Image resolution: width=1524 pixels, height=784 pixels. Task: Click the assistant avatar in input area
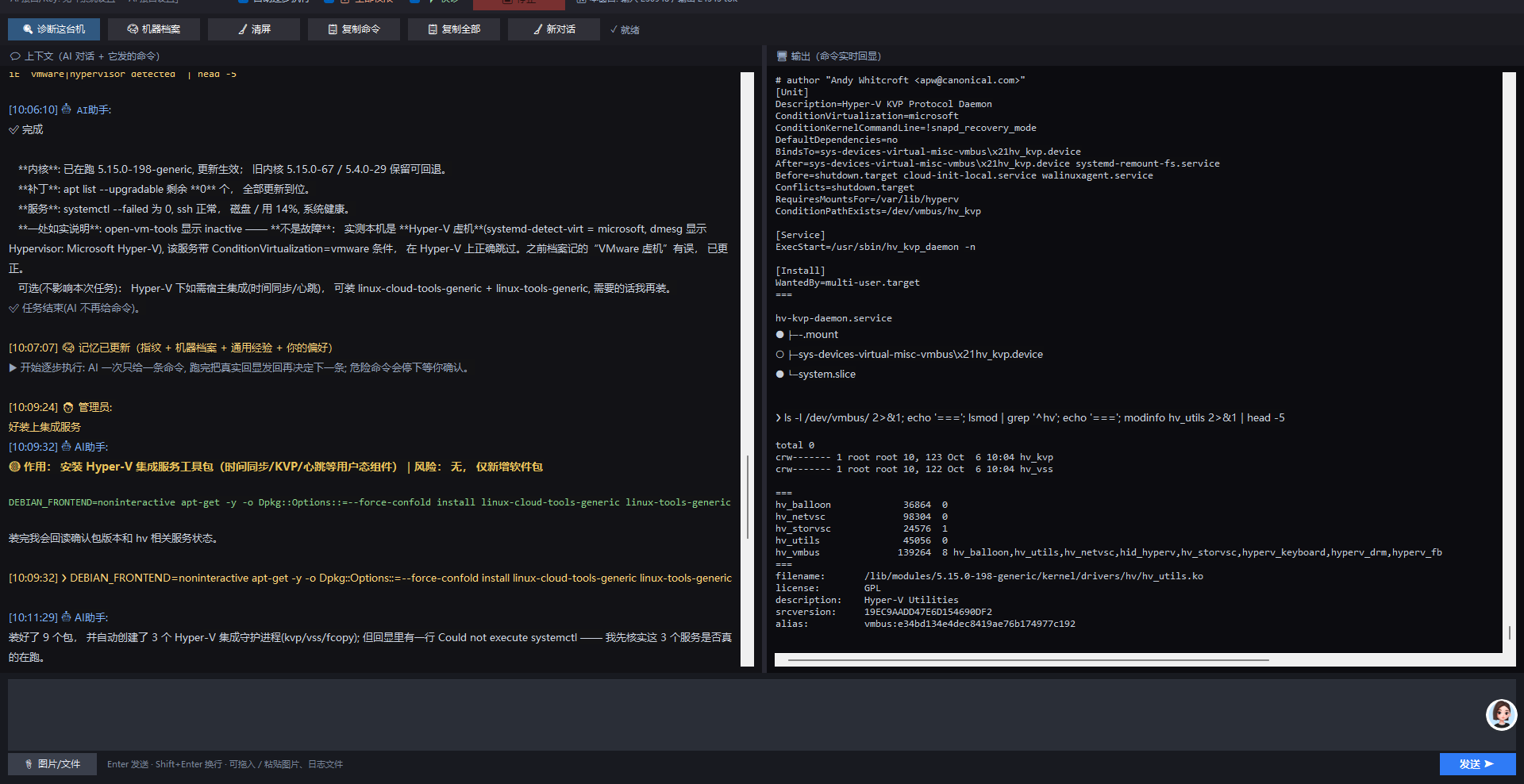pos(1501,715)
